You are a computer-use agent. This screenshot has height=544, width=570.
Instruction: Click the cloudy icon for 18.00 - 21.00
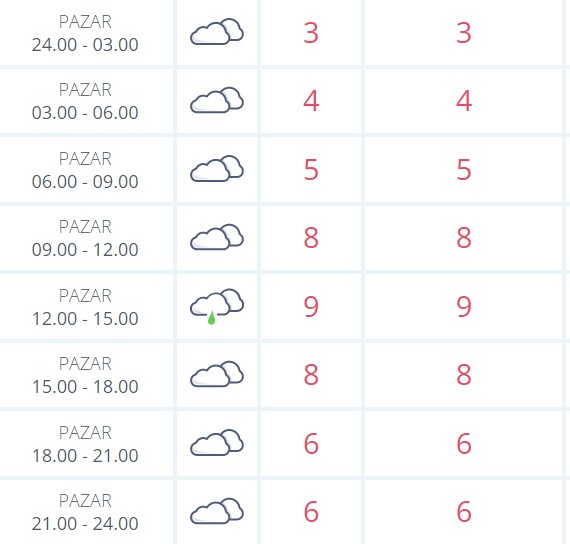coord(217,443)
